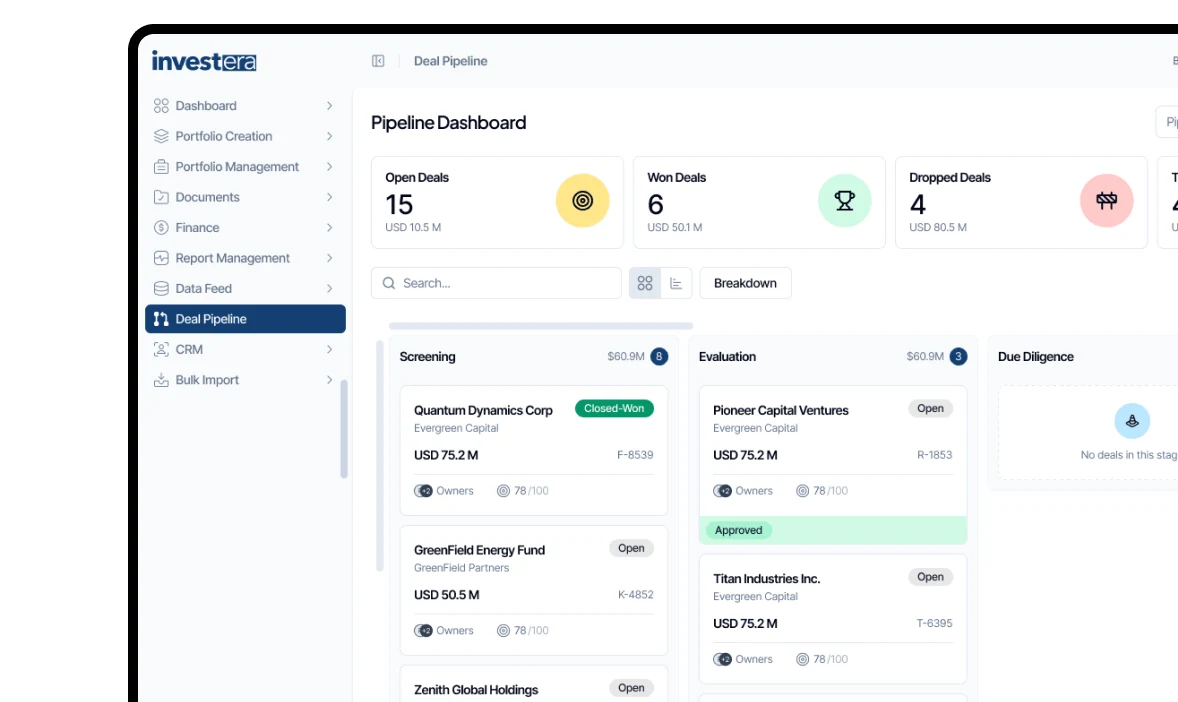The height and width of the screenshot is (702, 1178).
Task: Click the investera logo
Action: coord(204,61)
